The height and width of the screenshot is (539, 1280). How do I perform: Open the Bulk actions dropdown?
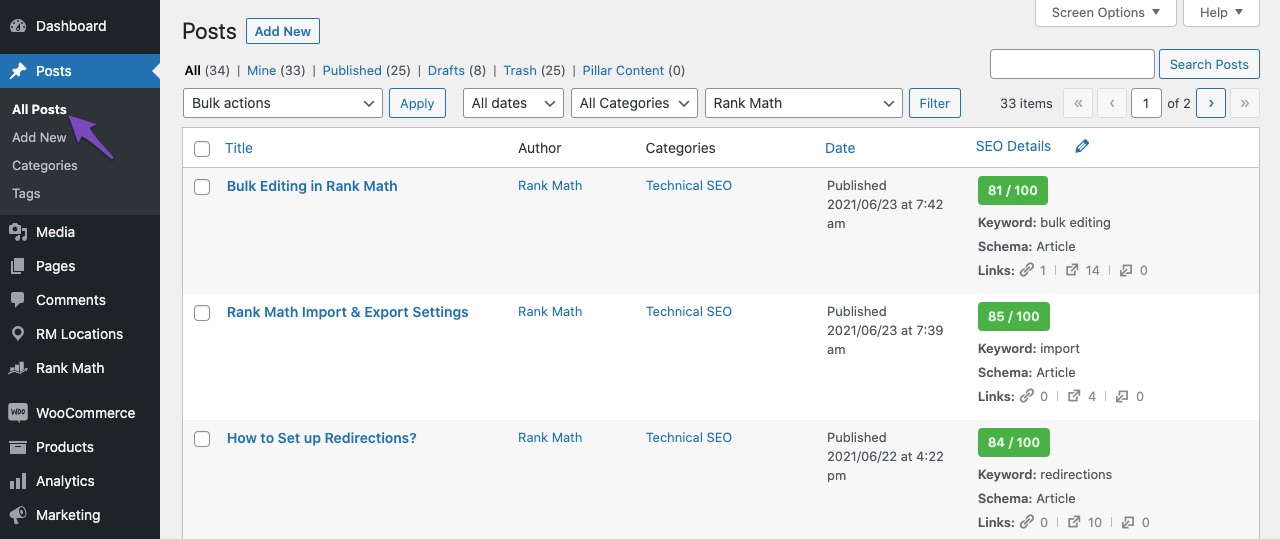coord(283,103)
